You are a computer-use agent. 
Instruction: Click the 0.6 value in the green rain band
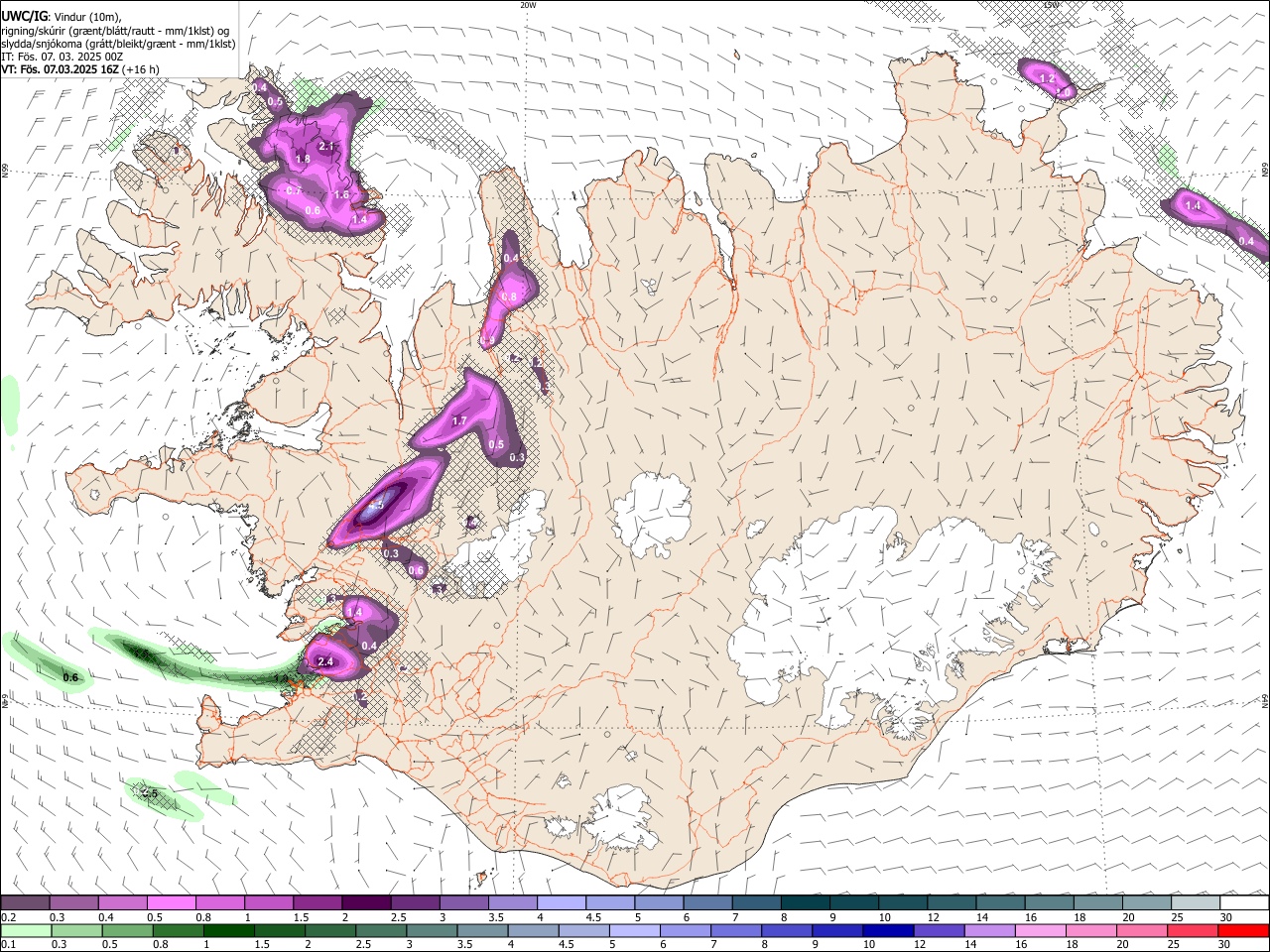70,678
